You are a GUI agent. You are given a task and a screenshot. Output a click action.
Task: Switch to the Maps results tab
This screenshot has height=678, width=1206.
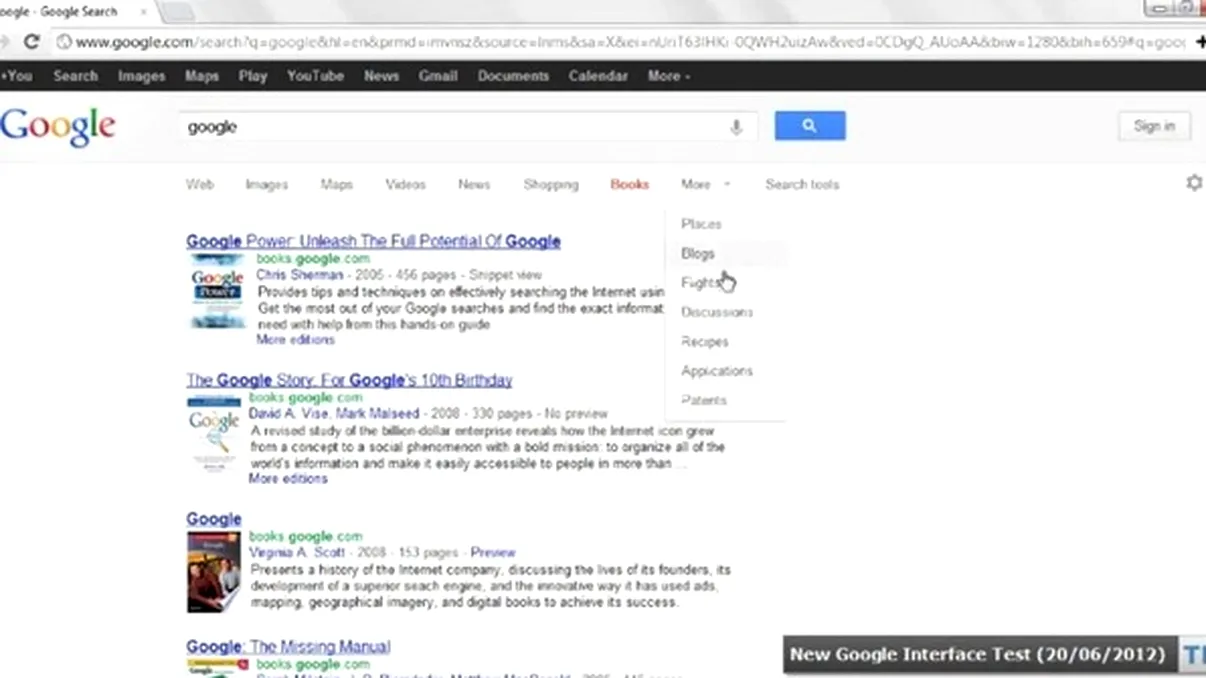[337, 185]
